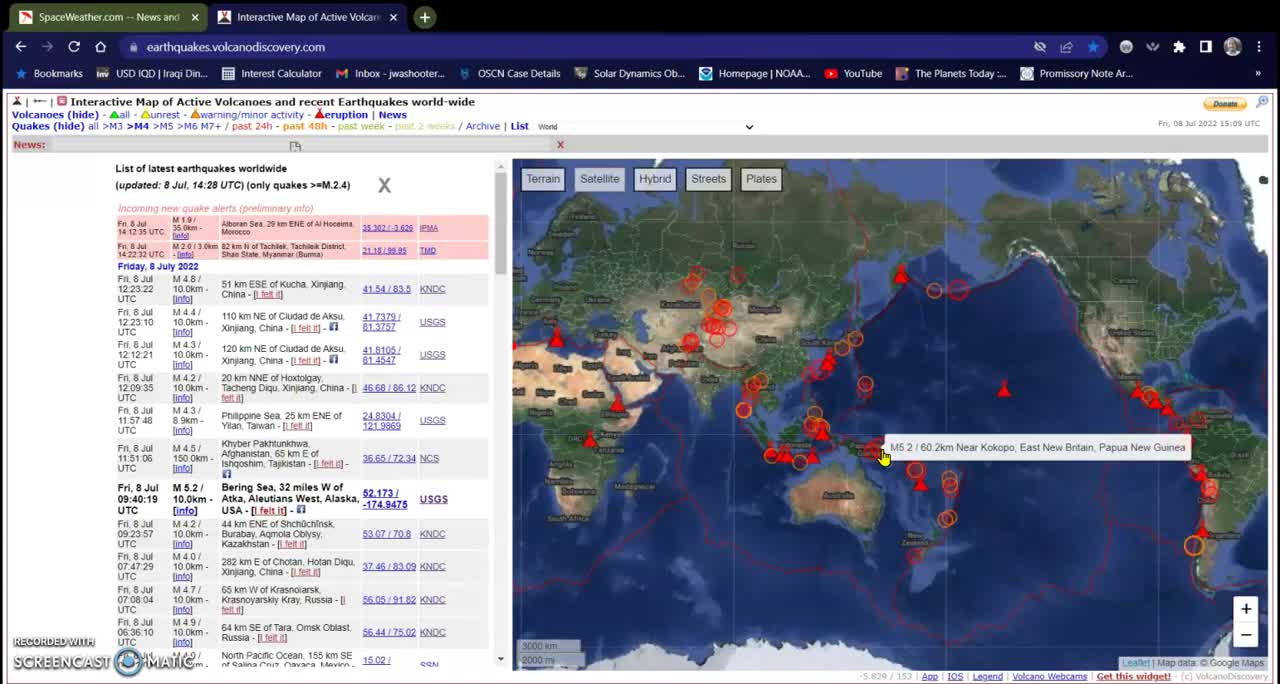This screenshot has height=684, width=1280.
Task: Open the Chrome profile avatar
Action: coord(1232,47)
